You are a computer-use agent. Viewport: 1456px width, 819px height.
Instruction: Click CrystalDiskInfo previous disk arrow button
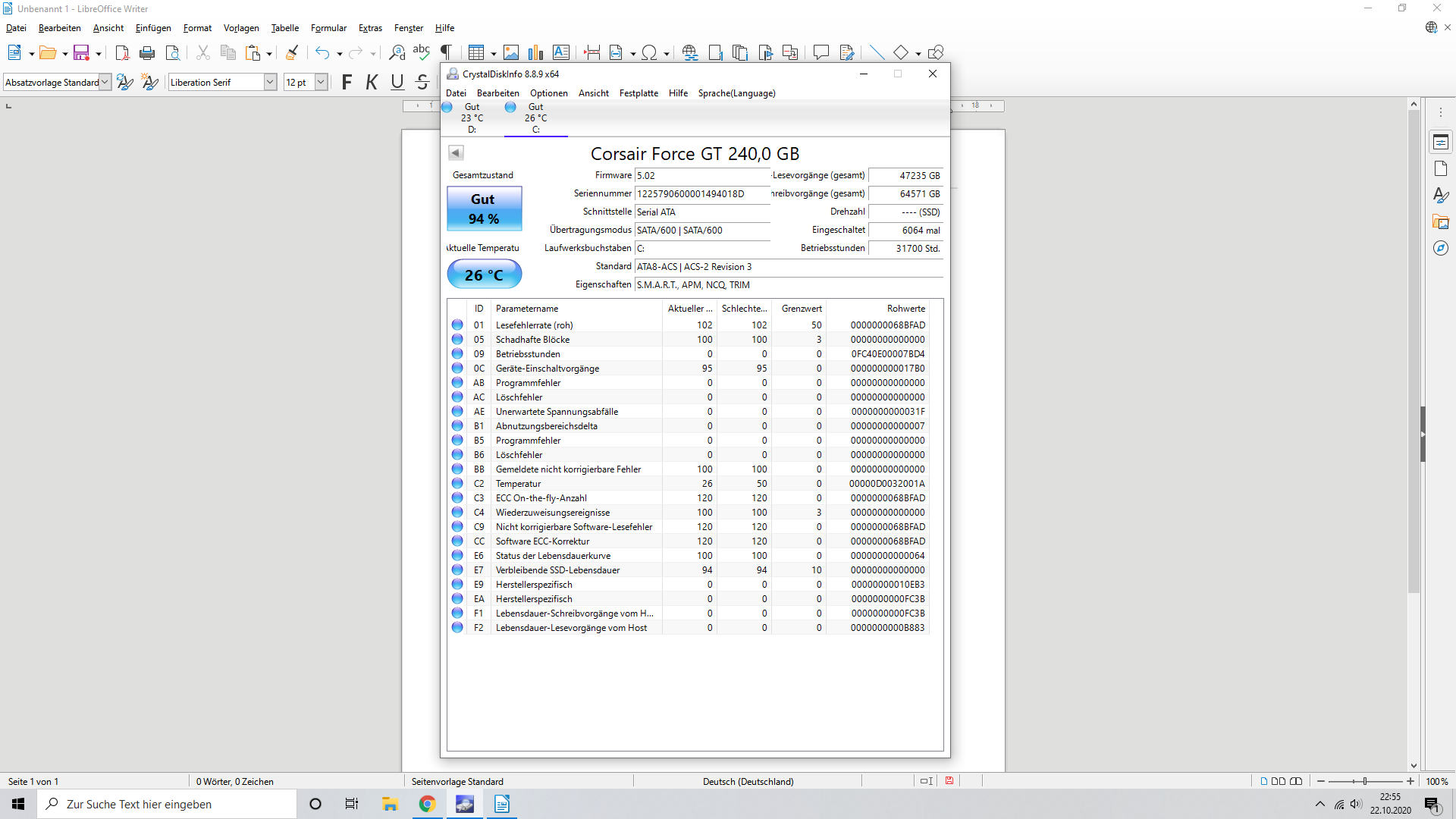[x=456, y=152]
